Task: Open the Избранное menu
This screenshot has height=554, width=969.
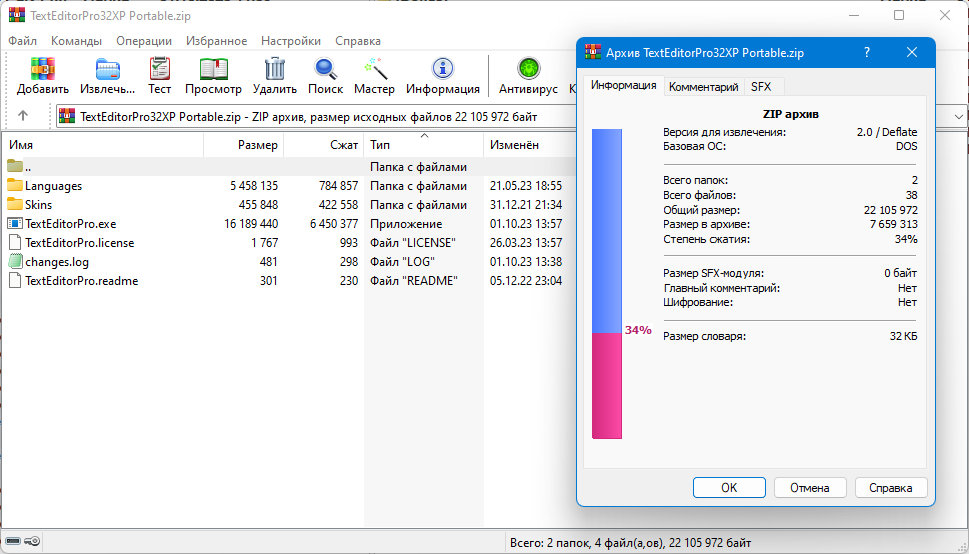Action: (216, 41)
